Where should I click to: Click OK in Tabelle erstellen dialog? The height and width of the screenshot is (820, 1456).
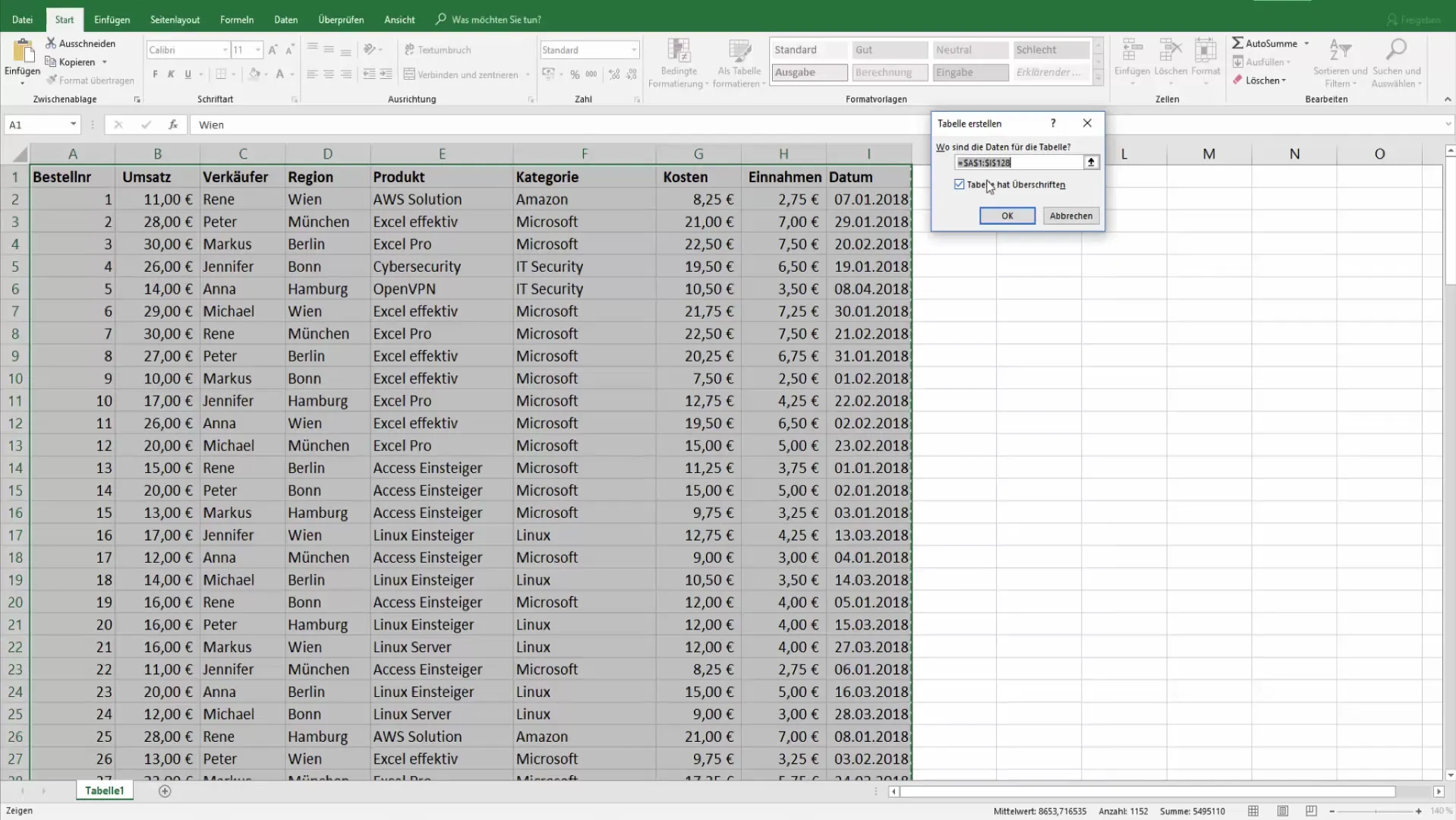click(x=1007, y=216)
